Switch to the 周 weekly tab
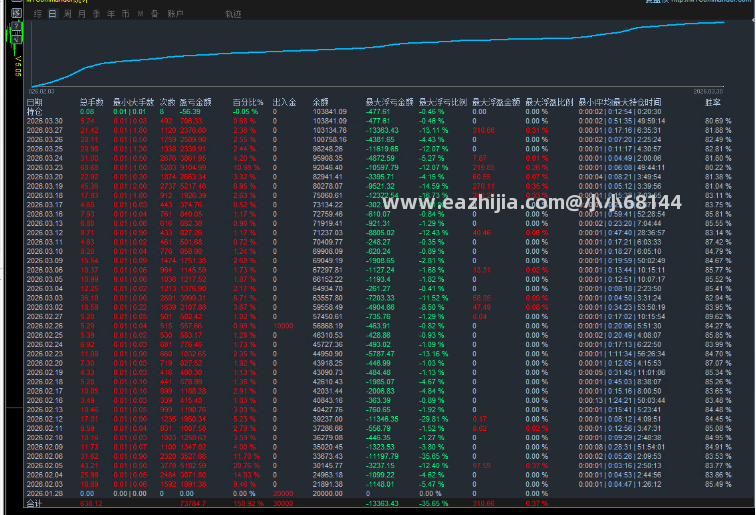Screen dimensions: 756x515 pos(67,14)
